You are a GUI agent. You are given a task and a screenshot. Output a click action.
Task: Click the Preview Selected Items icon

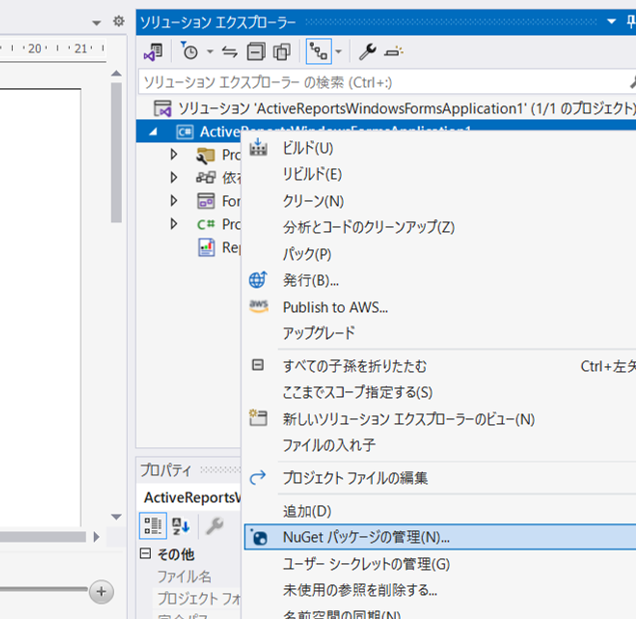click(x=393, y=52)
